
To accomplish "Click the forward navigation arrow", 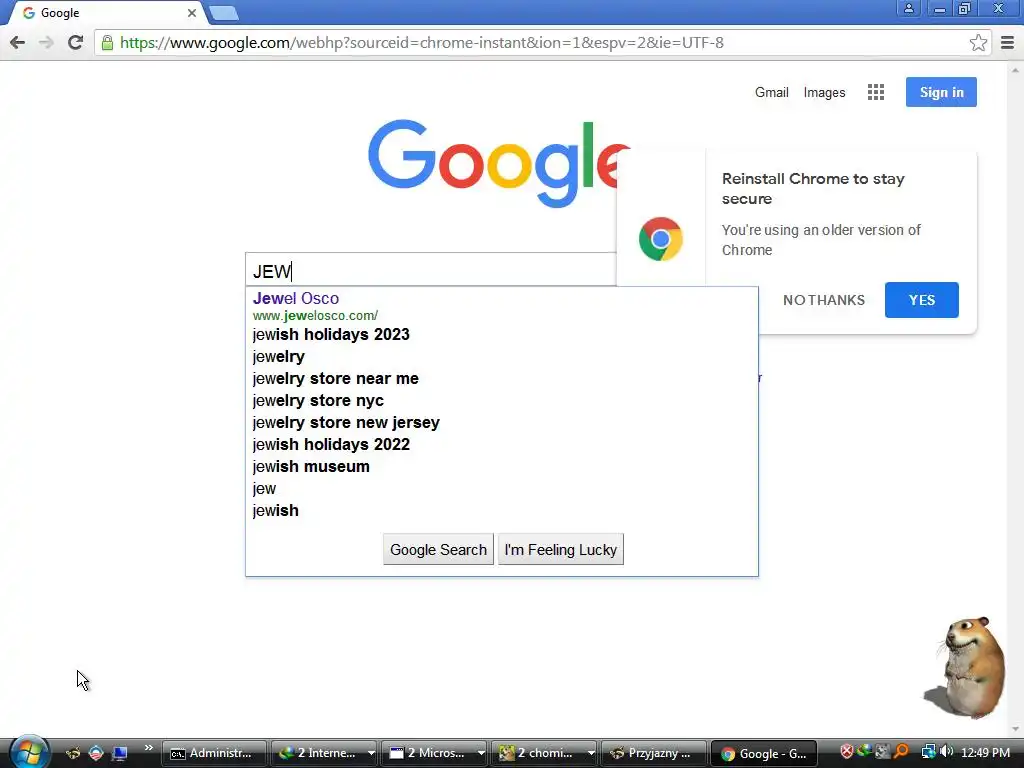I will pos(46,43).
